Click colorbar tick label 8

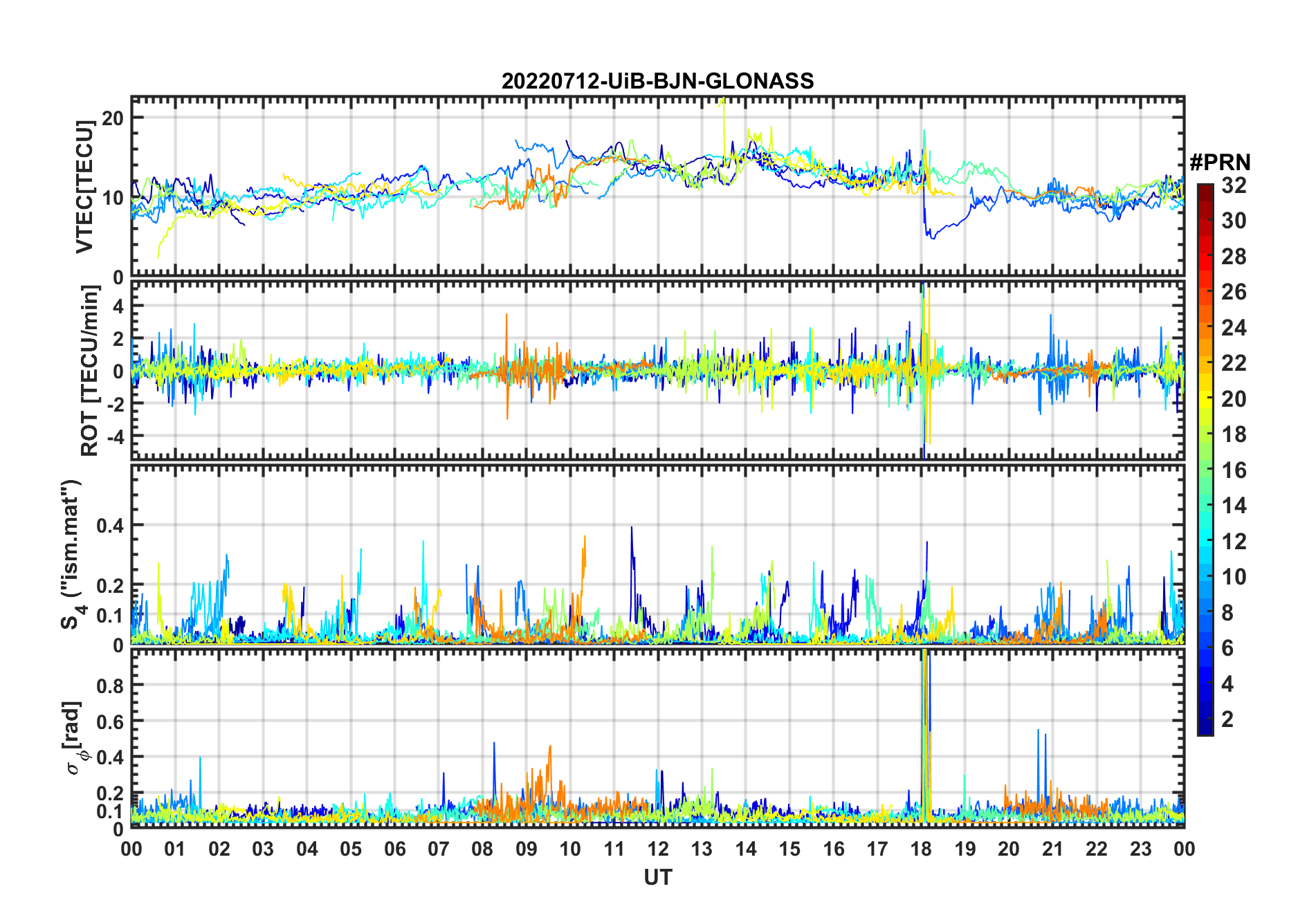tap(1227, 613)
